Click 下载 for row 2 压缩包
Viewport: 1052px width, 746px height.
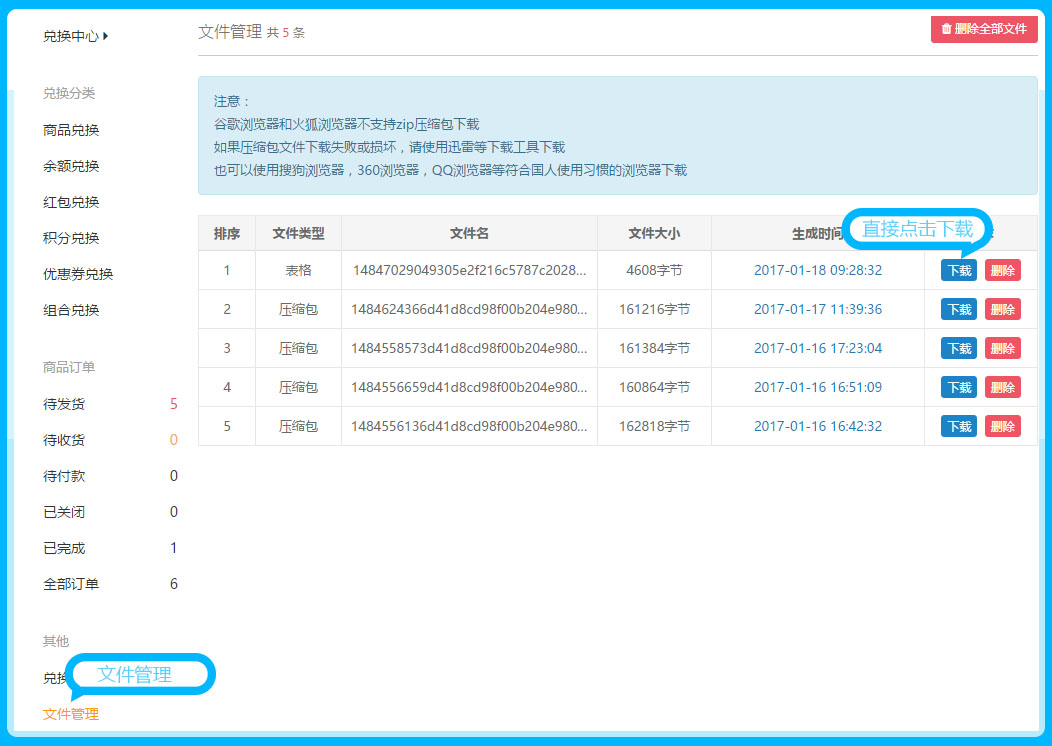coord(958,310)
